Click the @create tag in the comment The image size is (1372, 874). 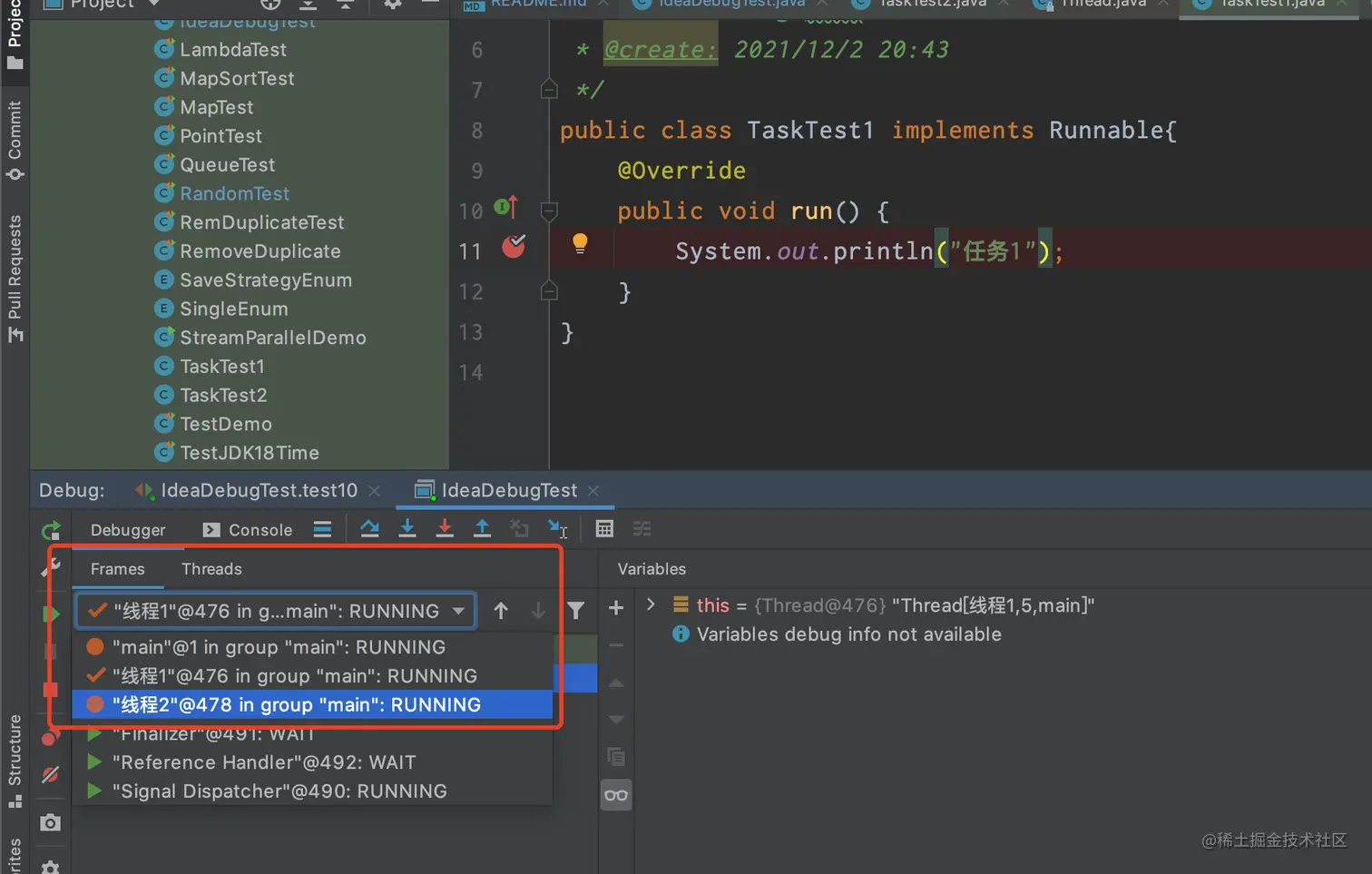[661, 50]
